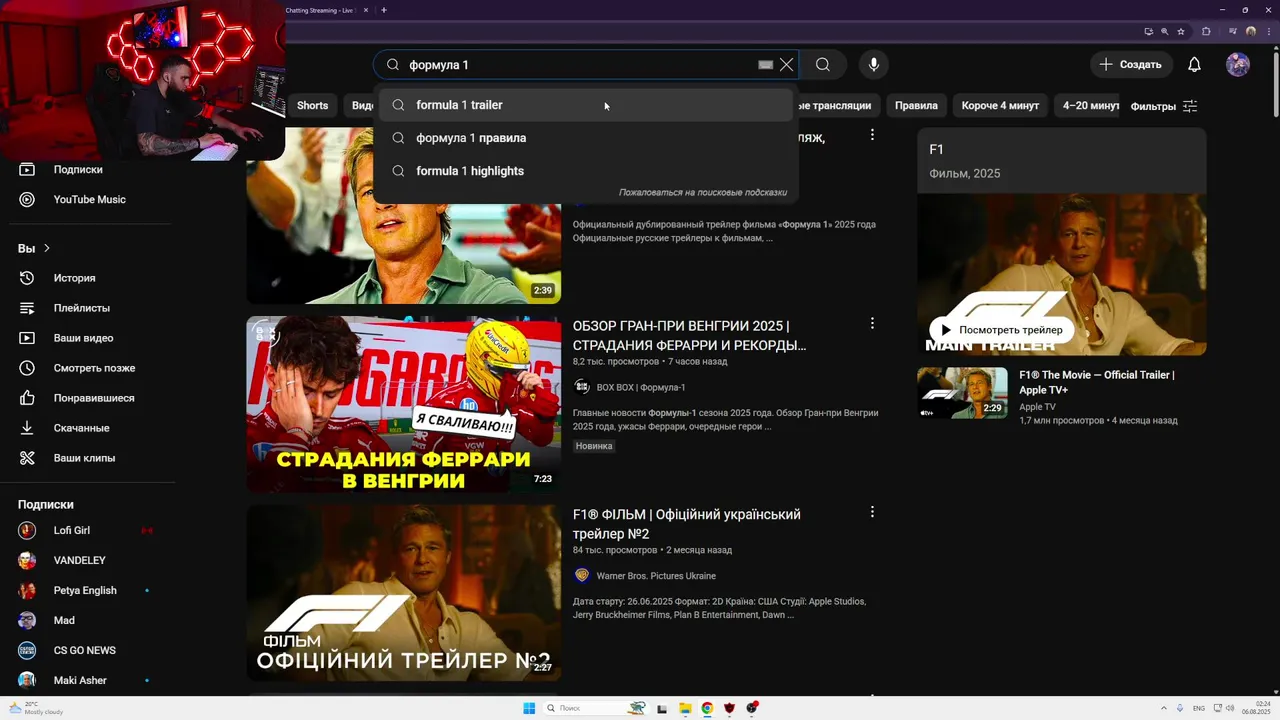
Task: Open Warner Bros. Pictures Ukraine channel
Action: point(656,576)
